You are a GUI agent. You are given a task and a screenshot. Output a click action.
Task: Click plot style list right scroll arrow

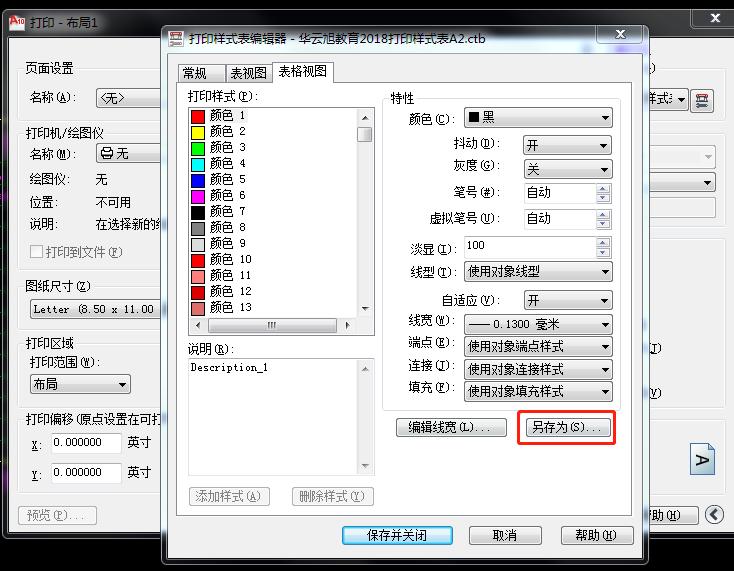[347, 325]
